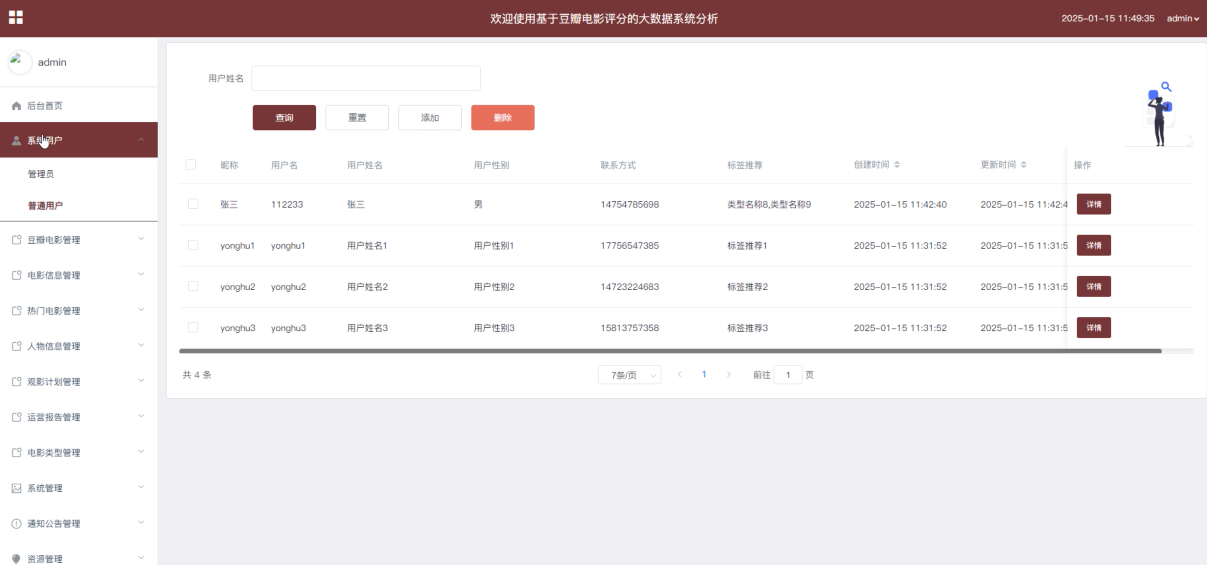The width and height of the screenshot is (1207, 565).
Task: Sort by 创建时间 using its sort arrows
Action: point(897,165)
